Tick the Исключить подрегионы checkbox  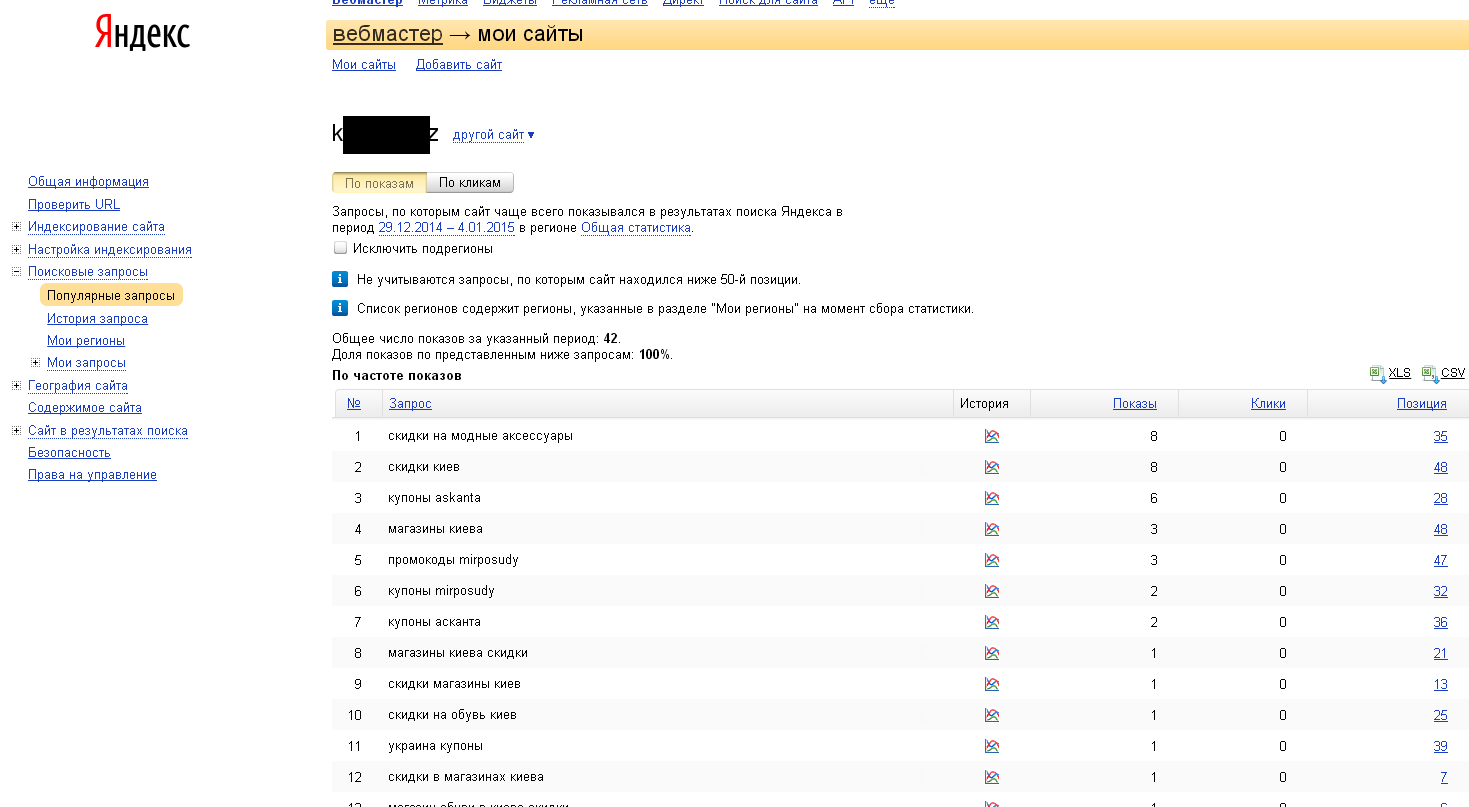(340, 248)
